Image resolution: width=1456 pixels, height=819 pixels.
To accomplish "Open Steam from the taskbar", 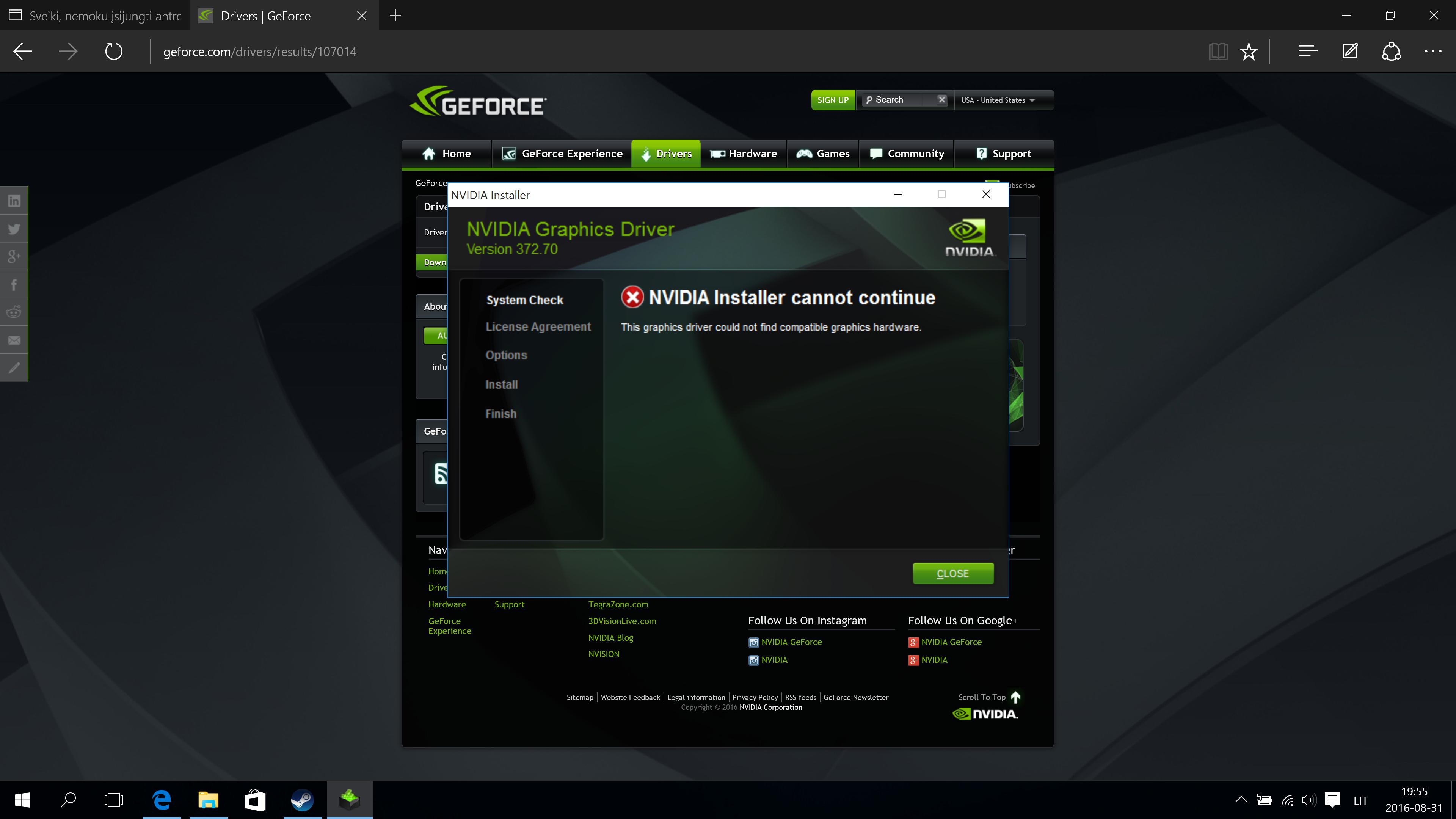I will [x=303, y=800].
